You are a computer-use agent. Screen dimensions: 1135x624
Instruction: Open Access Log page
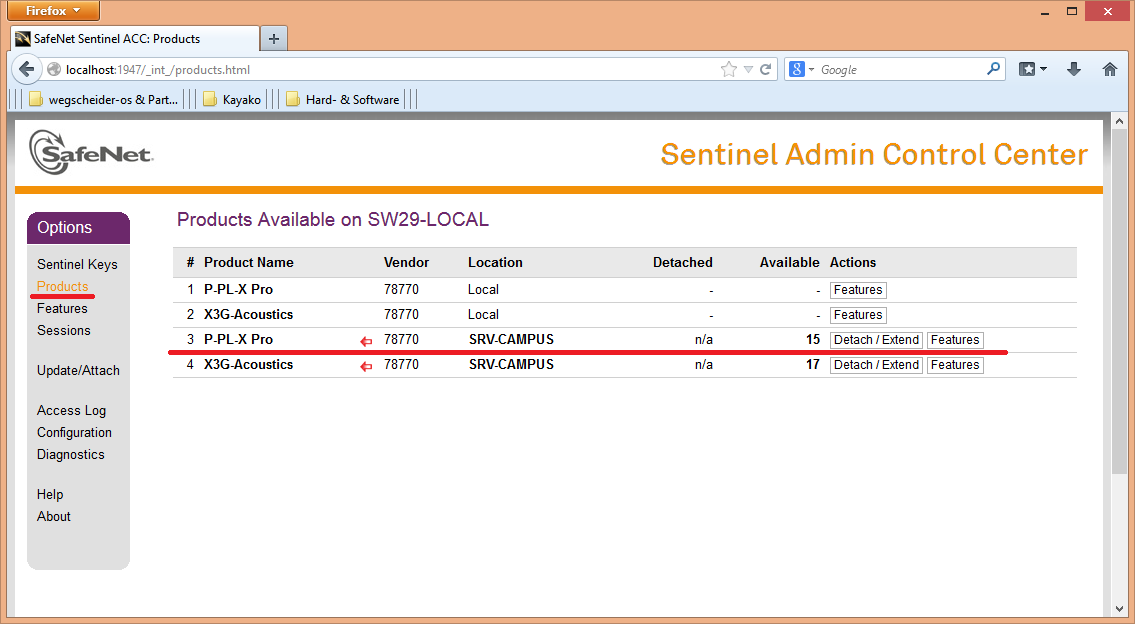click(x=71, y=410)
